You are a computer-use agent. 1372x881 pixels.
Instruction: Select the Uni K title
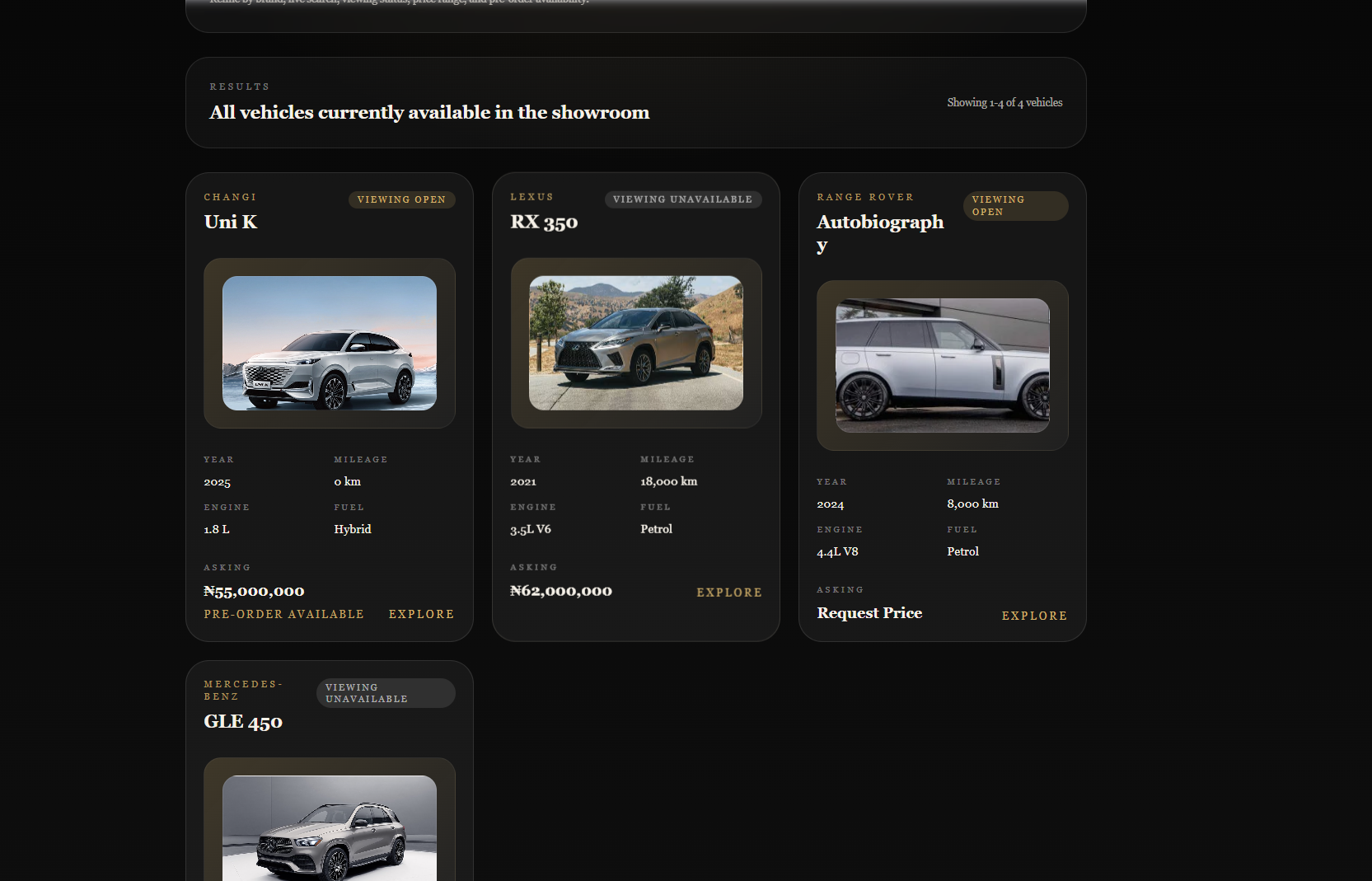click(x=231, y=222)
